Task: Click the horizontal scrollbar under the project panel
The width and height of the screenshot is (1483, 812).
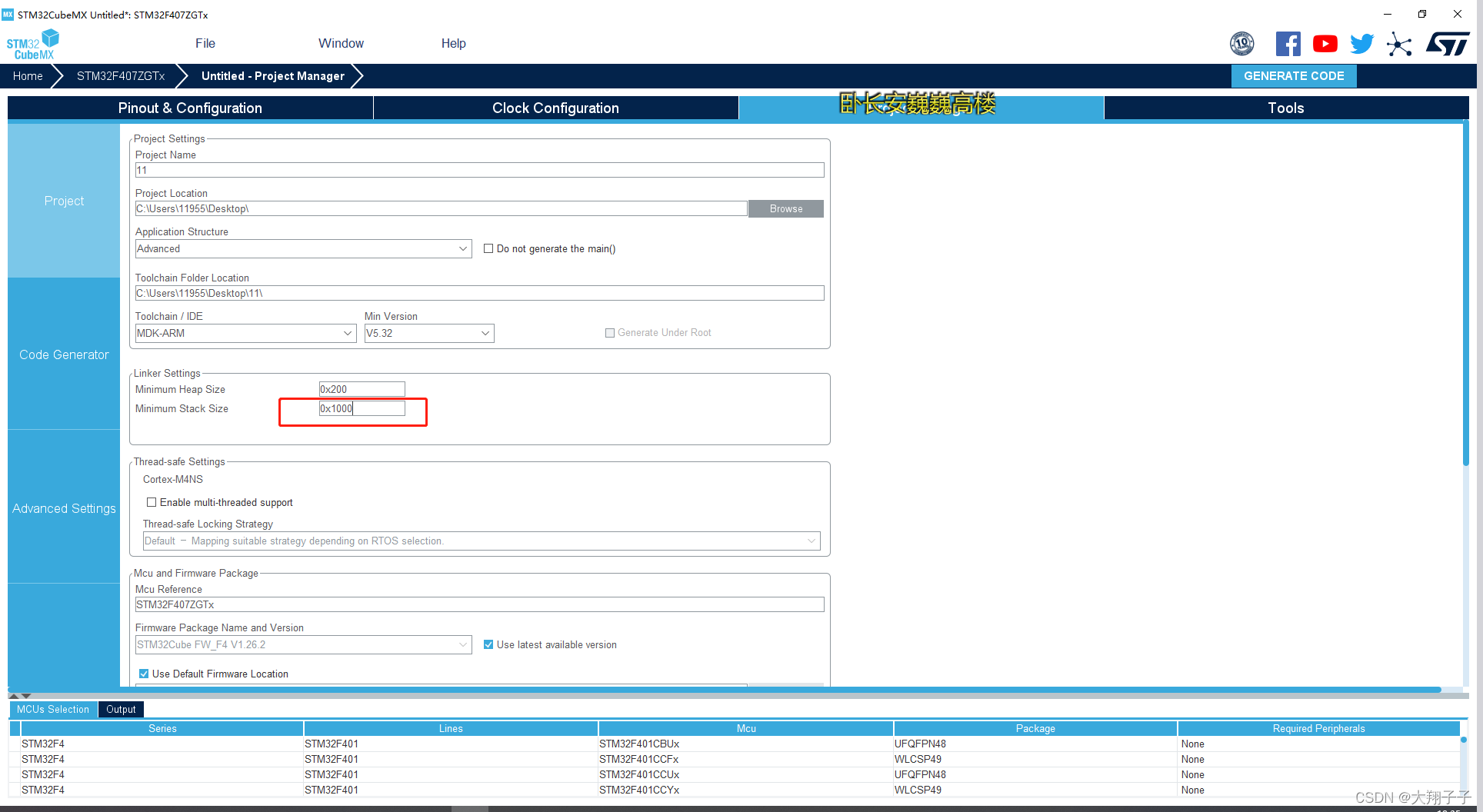Action: pos(724,690)
